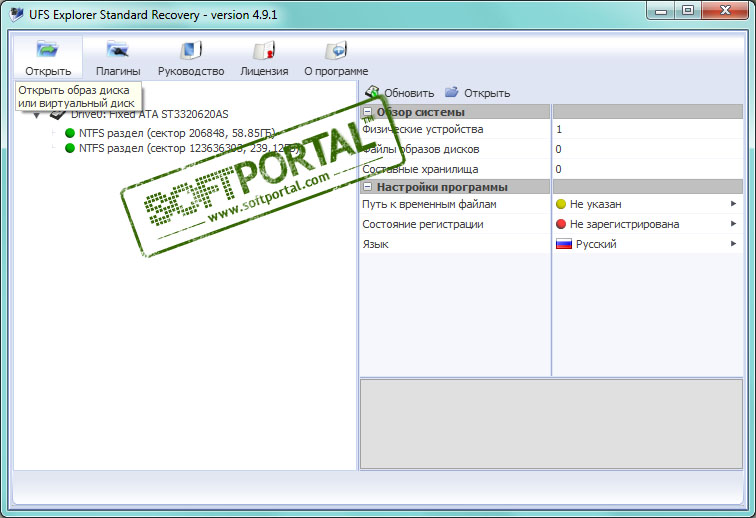
Task: Click the Составные хранилища row label
Action: click(x=420, y=169)
